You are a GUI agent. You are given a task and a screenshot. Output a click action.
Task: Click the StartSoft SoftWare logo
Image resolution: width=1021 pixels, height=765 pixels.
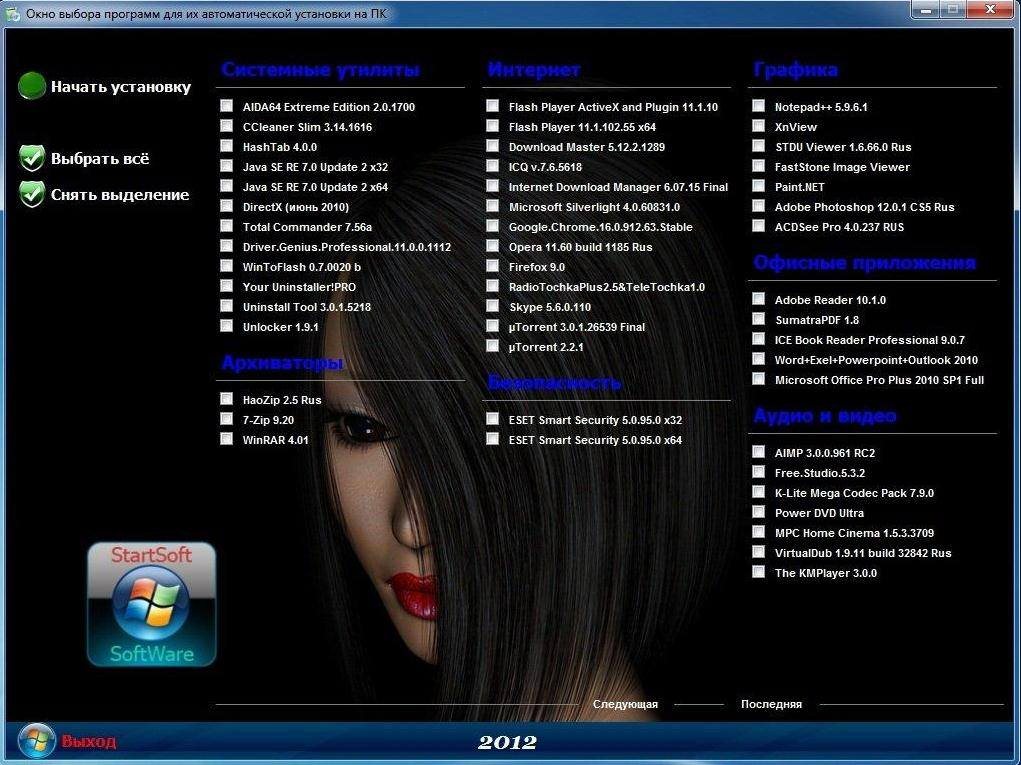pos(151,604)
